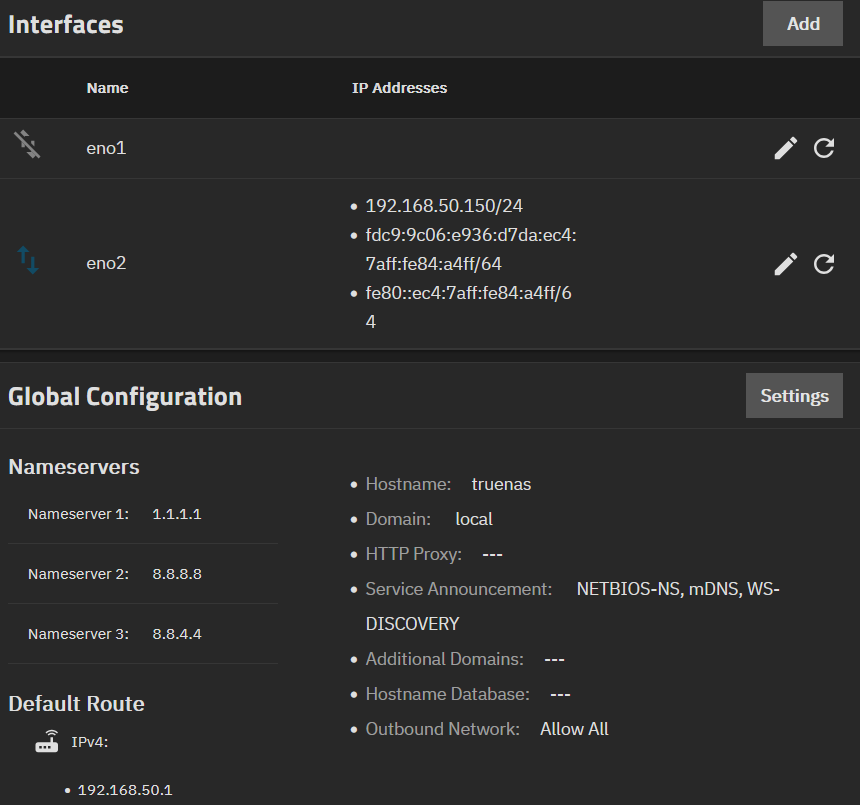860x805 pixels.
Task: Click the Outbound Network Allow All value
Action: click(x=574, y=729)
